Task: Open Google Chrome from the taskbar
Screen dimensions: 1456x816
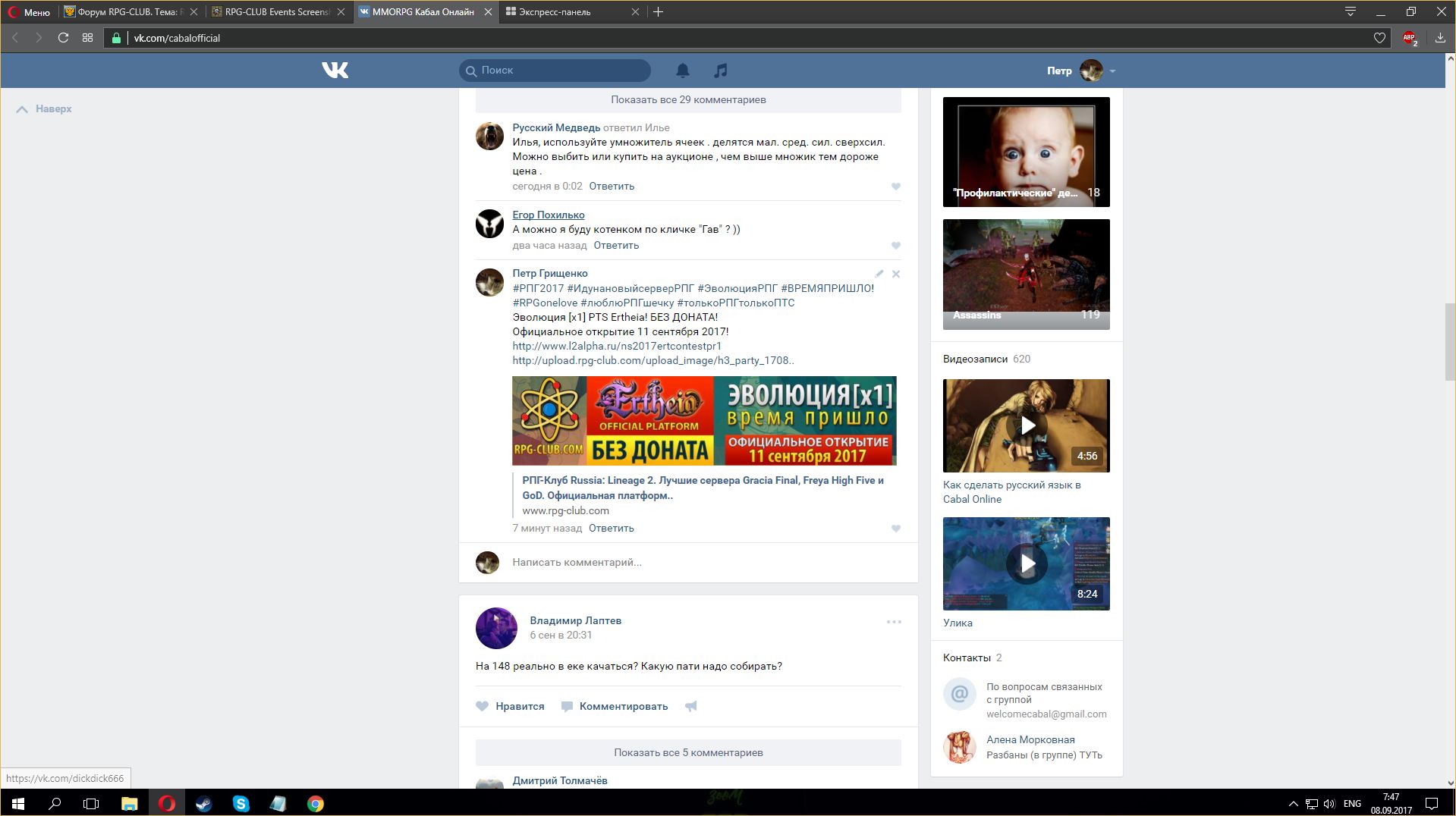Action: [315, 803]
